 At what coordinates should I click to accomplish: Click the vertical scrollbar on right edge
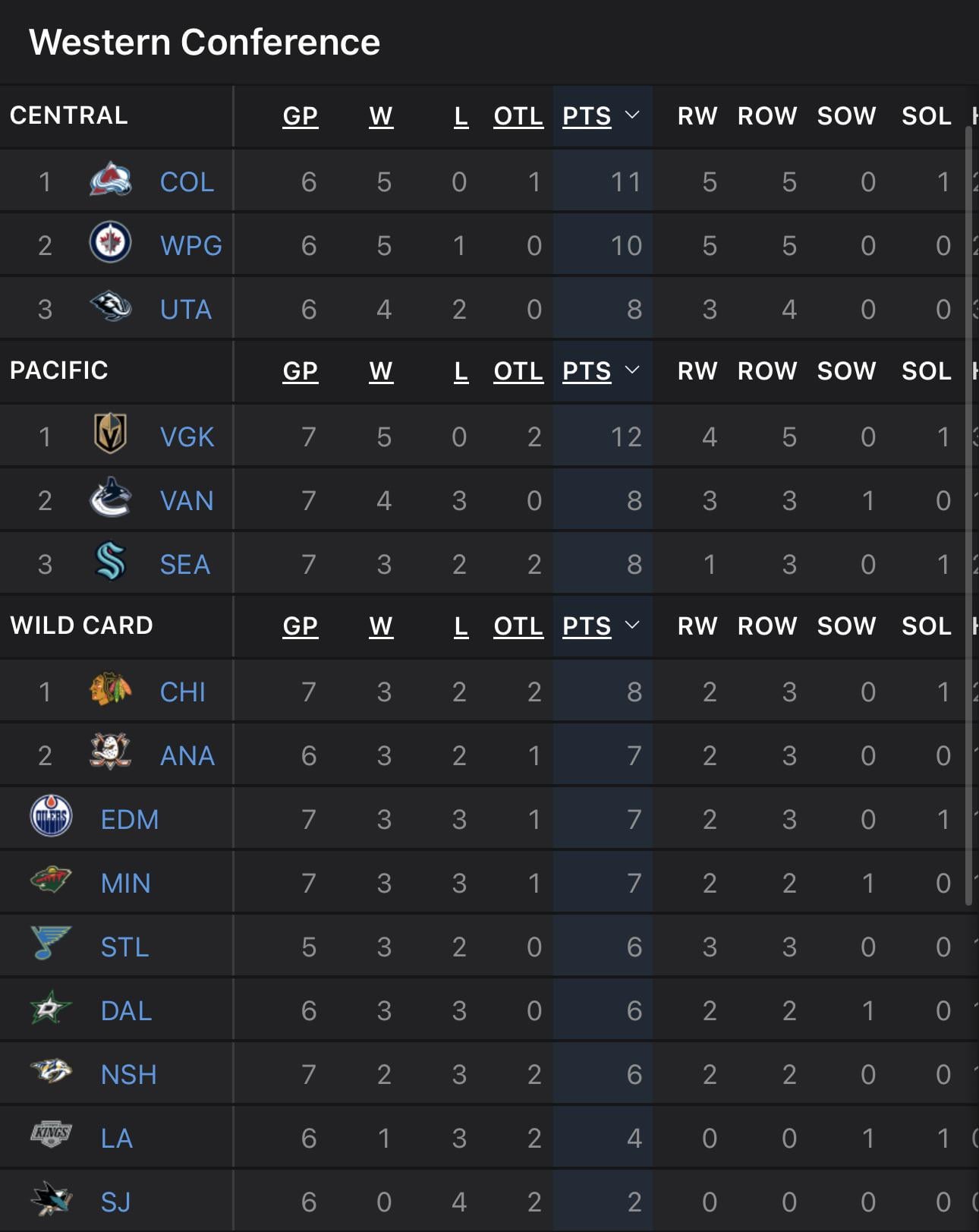tap(968, 516)
